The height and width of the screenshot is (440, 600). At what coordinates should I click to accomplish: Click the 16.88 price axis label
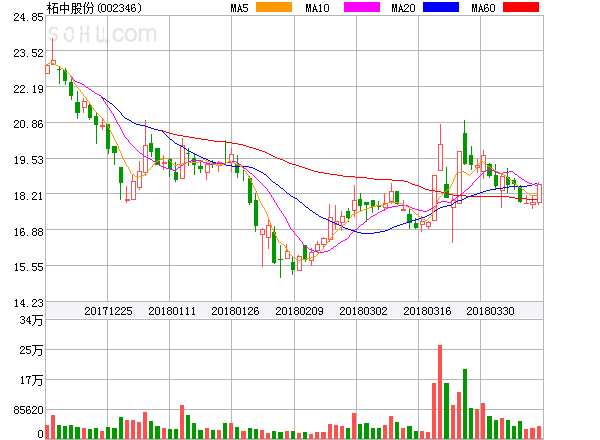(x=29, y=232)
